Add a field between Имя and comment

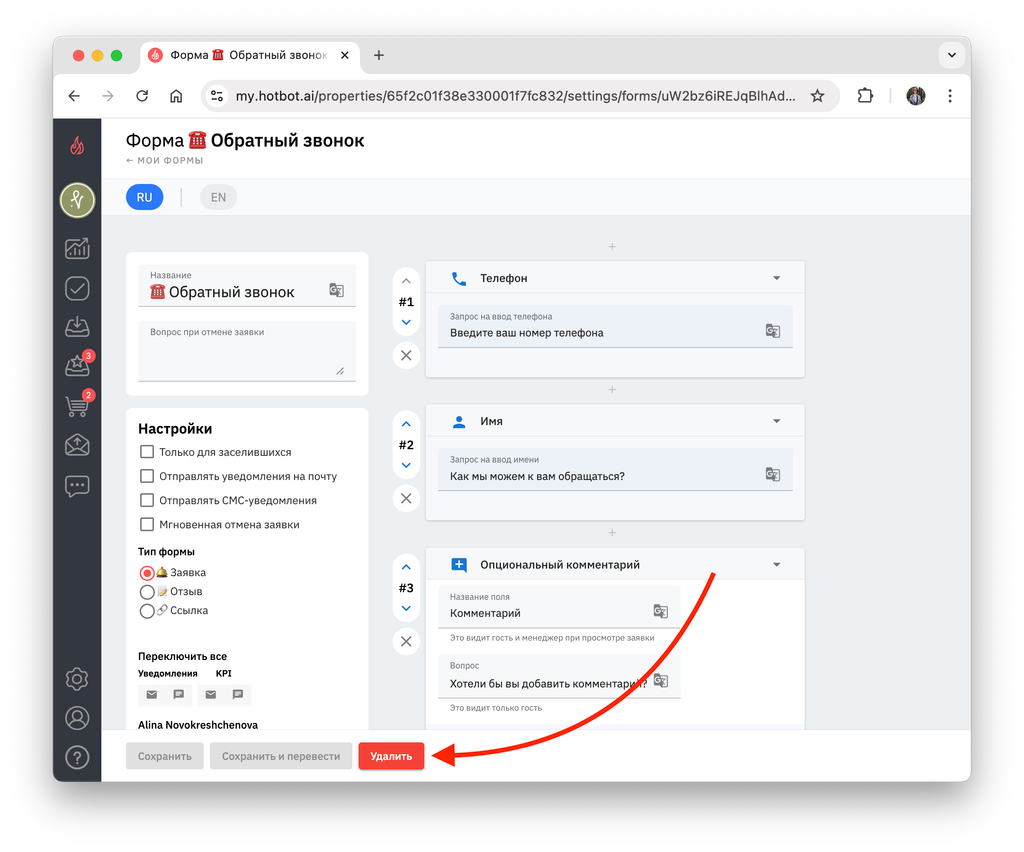[612, 533]
